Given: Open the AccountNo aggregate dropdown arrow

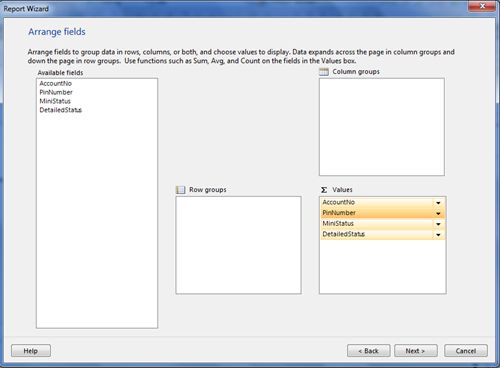Looking at the screenshot, I should 438,203.
